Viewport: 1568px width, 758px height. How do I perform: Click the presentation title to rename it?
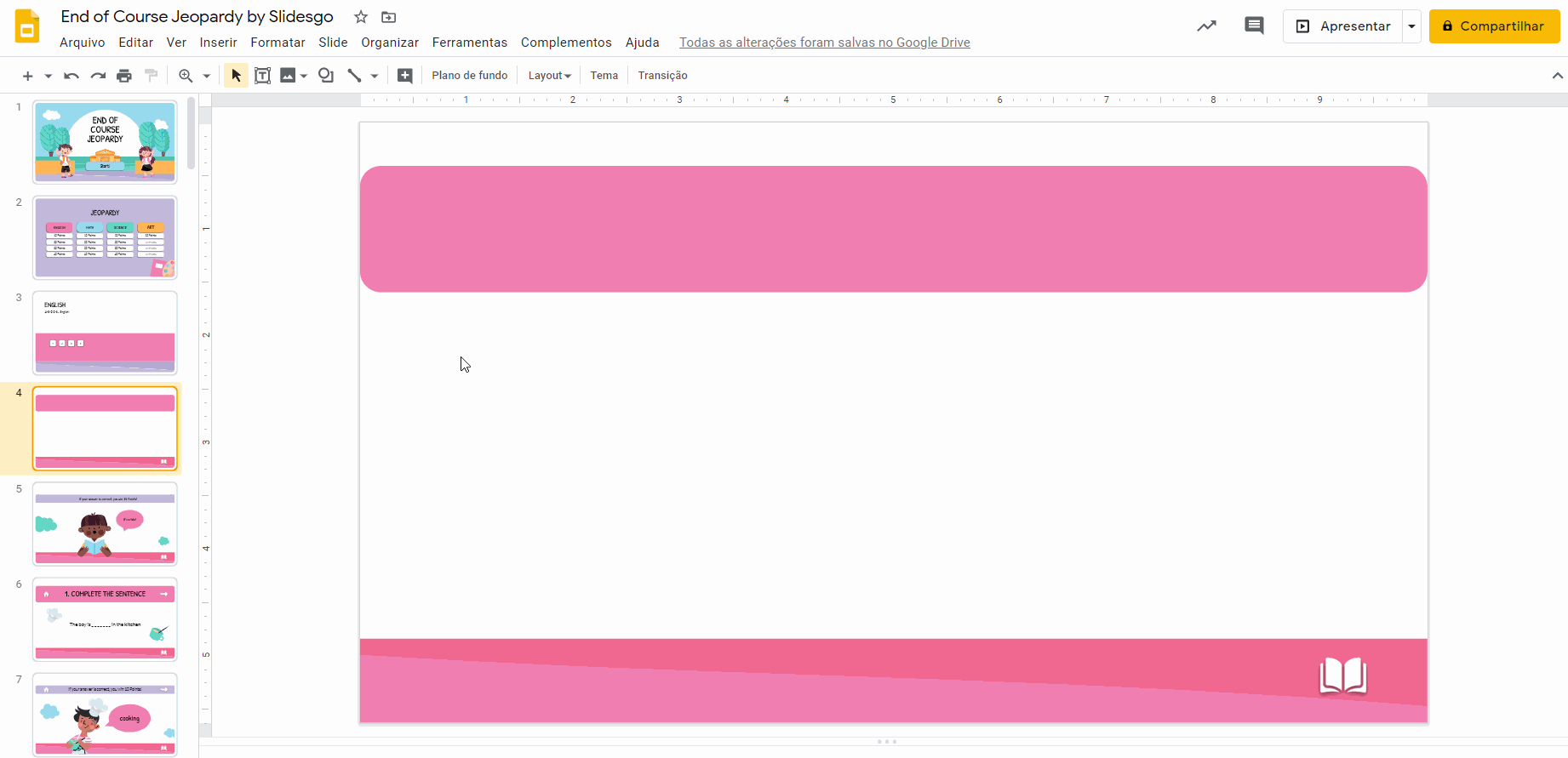point(197,17)
